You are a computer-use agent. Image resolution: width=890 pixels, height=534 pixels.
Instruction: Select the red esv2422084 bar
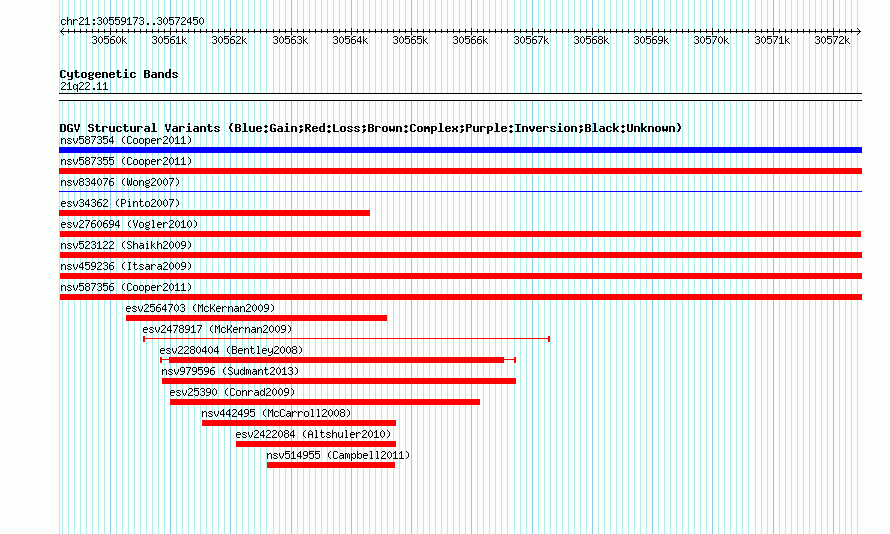tap(316, 444)
